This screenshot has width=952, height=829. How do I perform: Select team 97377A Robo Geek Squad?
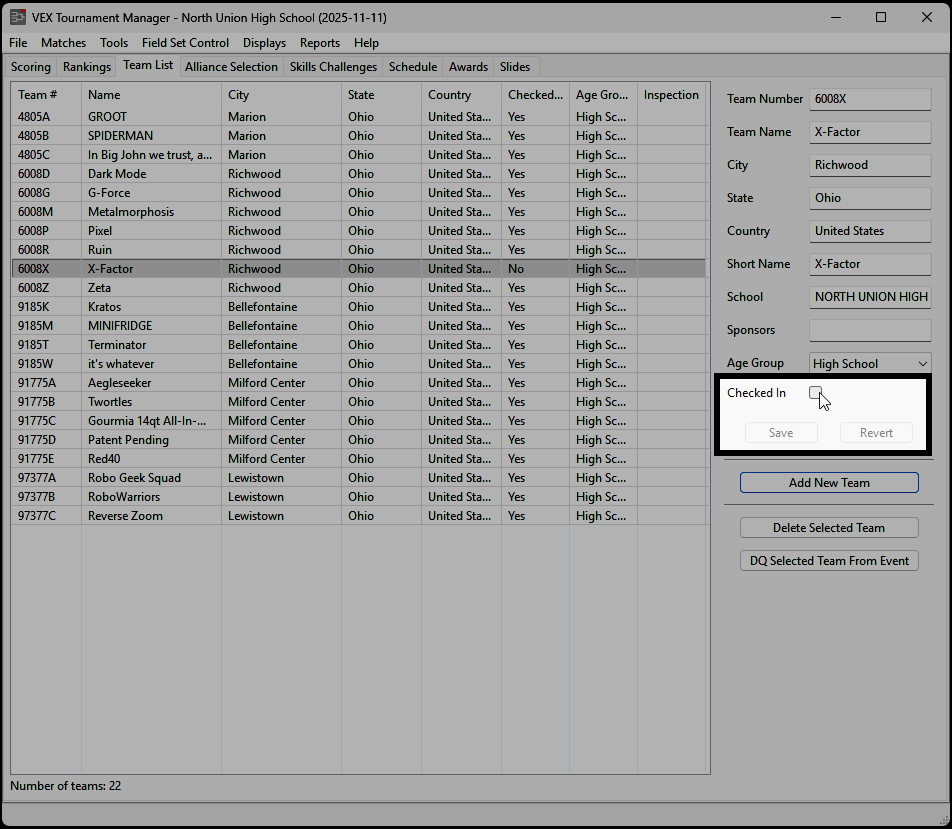[x=359, y=478]
